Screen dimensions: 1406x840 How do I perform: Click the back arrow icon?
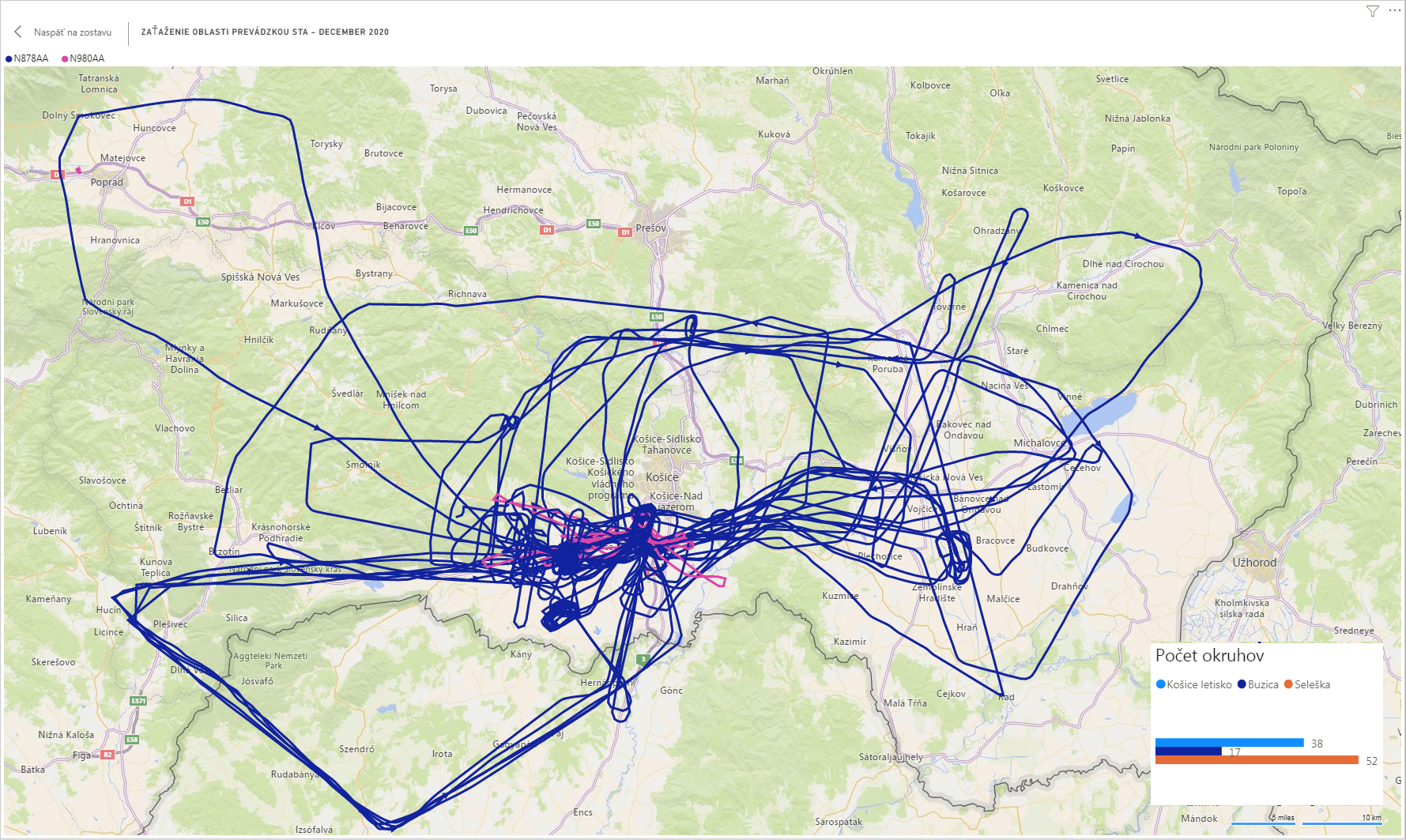[18, 32]
